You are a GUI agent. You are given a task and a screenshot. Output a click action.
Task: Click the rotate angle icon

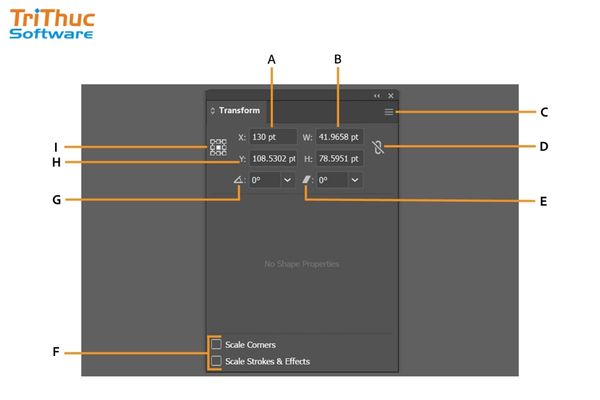[x=239, y=180]
